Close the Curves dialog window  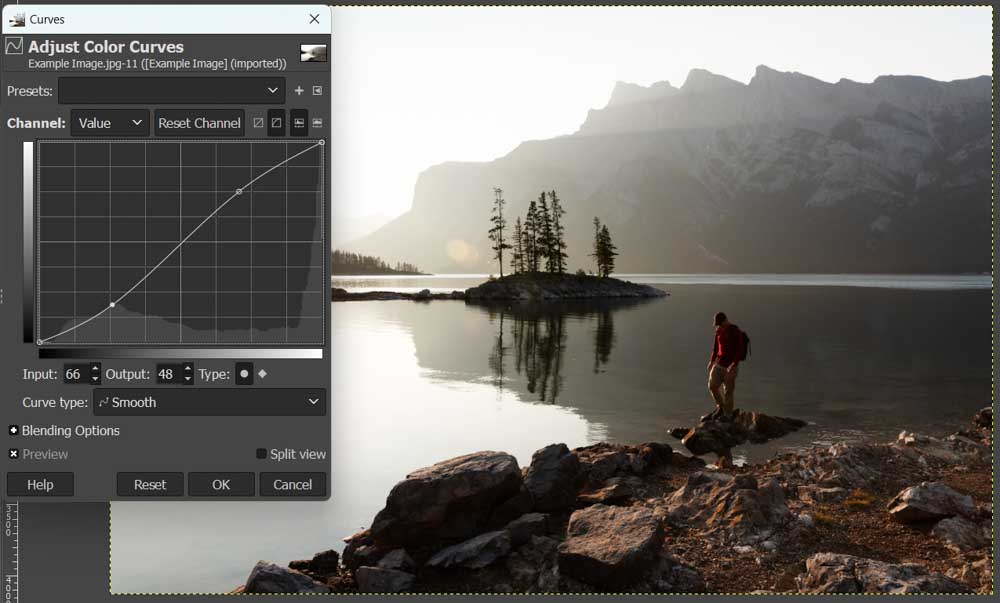coord(314,19)
